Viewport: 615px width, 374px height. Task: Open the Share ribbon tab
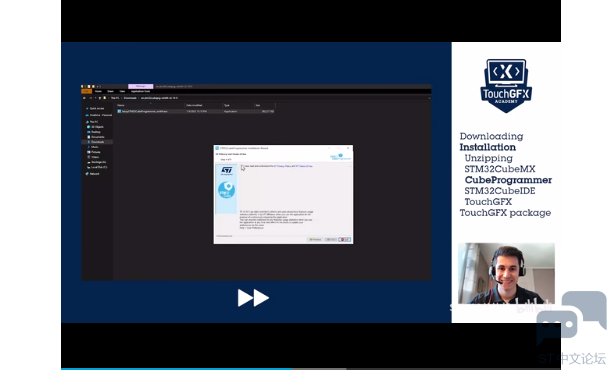tap(111, 91)
